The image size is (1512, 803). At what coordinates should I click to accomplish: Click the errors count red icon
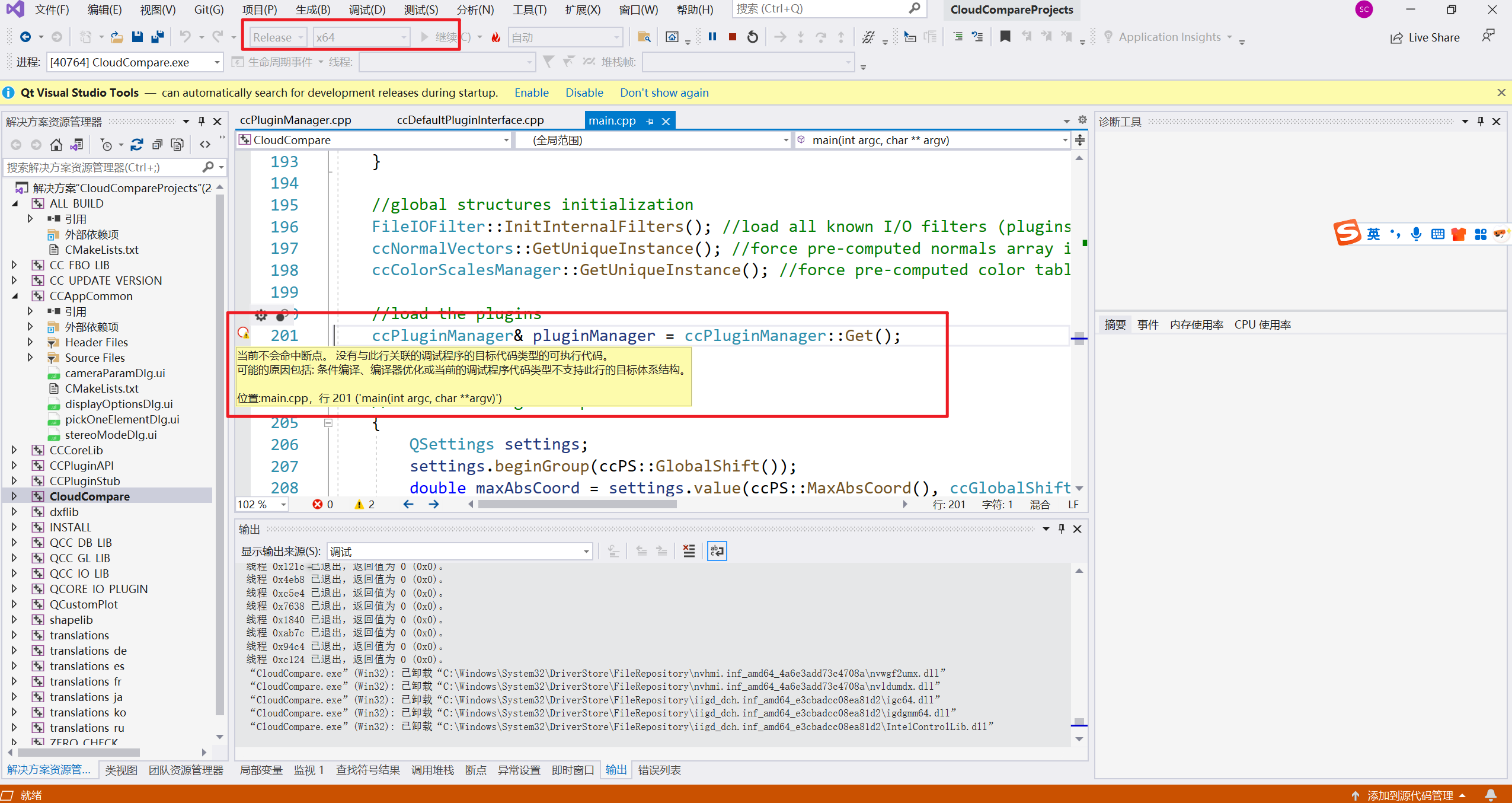[x=318, y=504]
